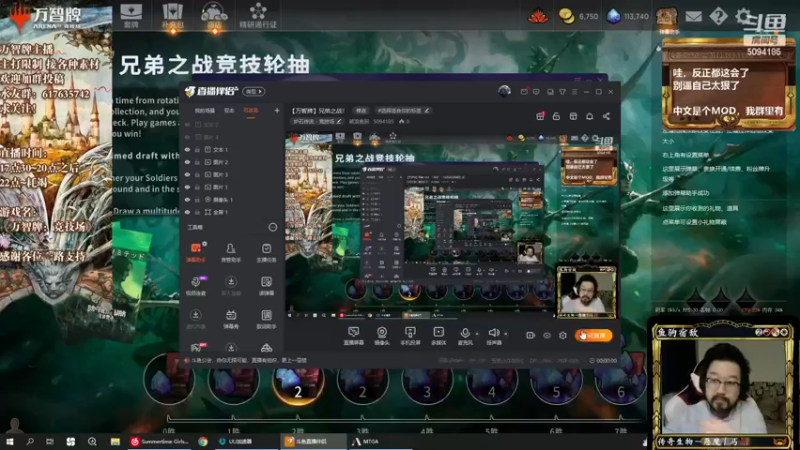Open MTG Arena packs tab
The width and height of the screenshot is (800, 450).
click(x=172, y=15)
